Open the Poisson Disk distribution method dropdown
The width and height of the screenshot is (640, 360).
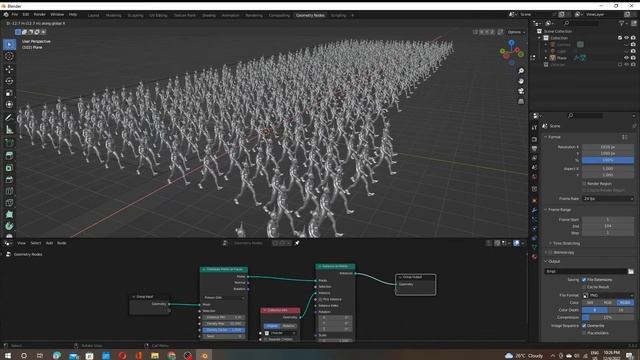pyautogui.click(x=224, y=298)
